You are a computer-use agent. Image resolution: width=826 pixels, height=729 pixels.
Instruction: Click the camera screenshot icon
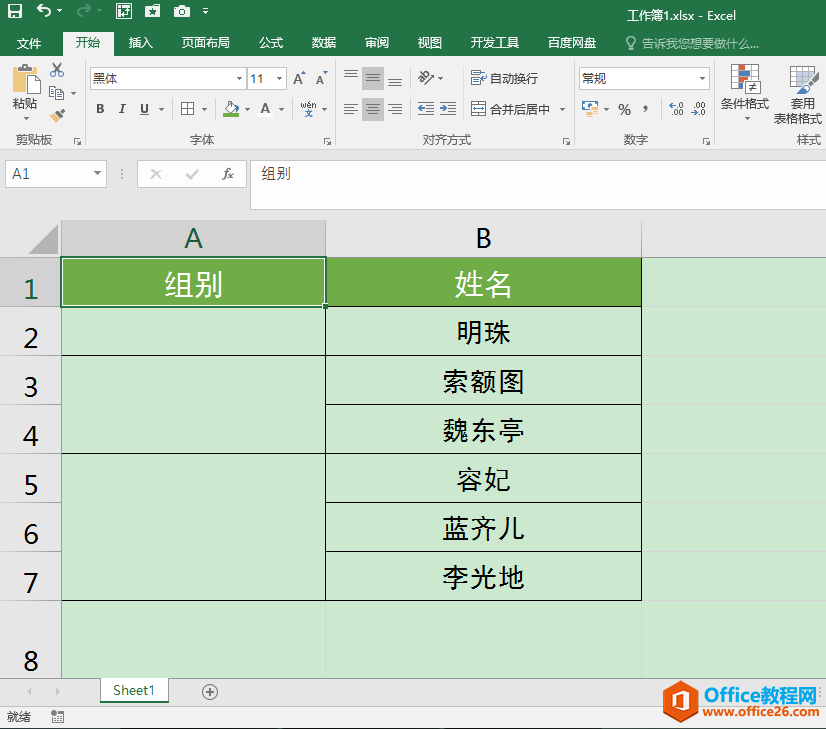coord(182,11)
